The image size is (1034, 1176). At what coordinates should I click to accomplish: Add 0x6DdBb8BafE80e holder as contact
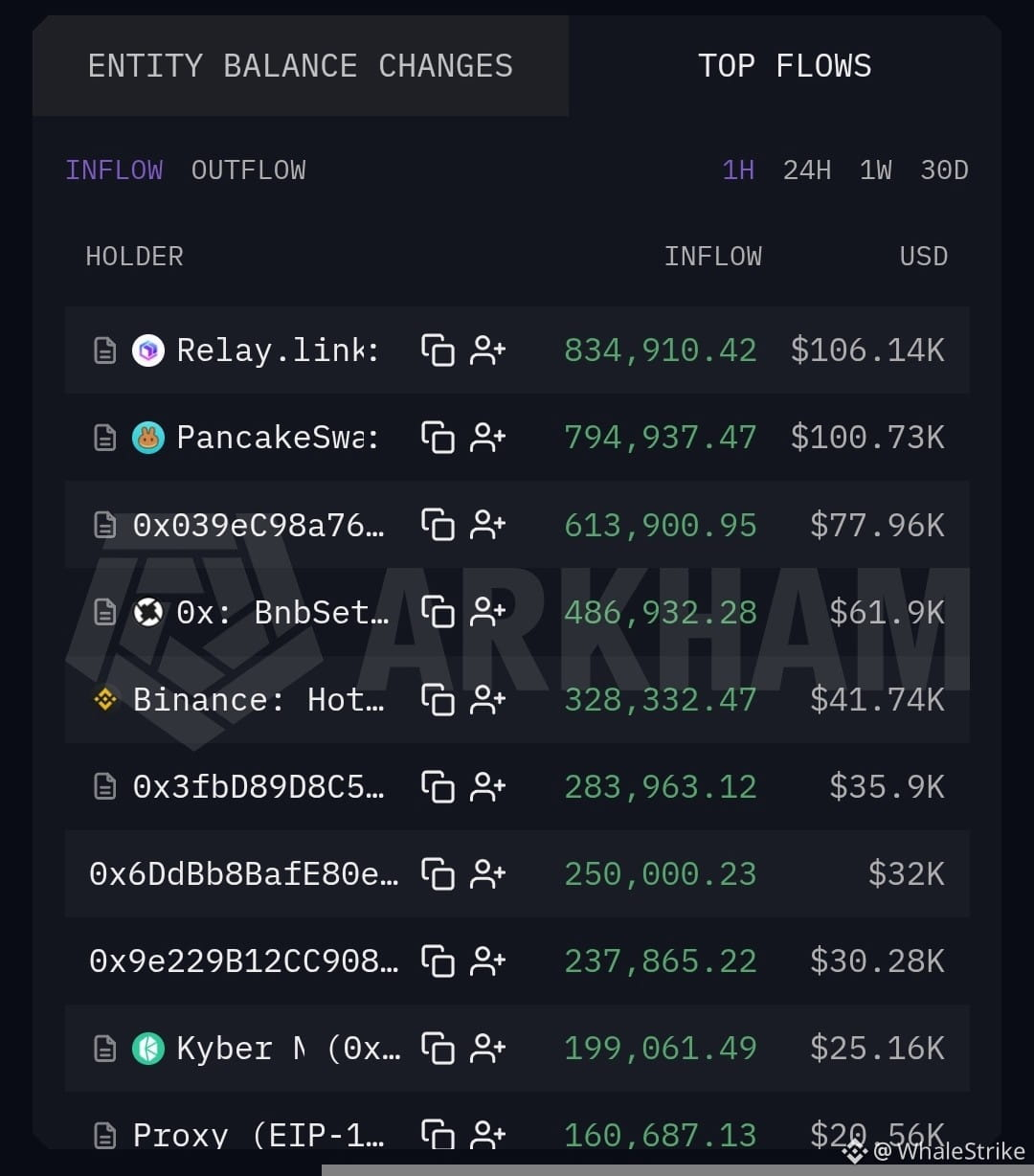487,874
